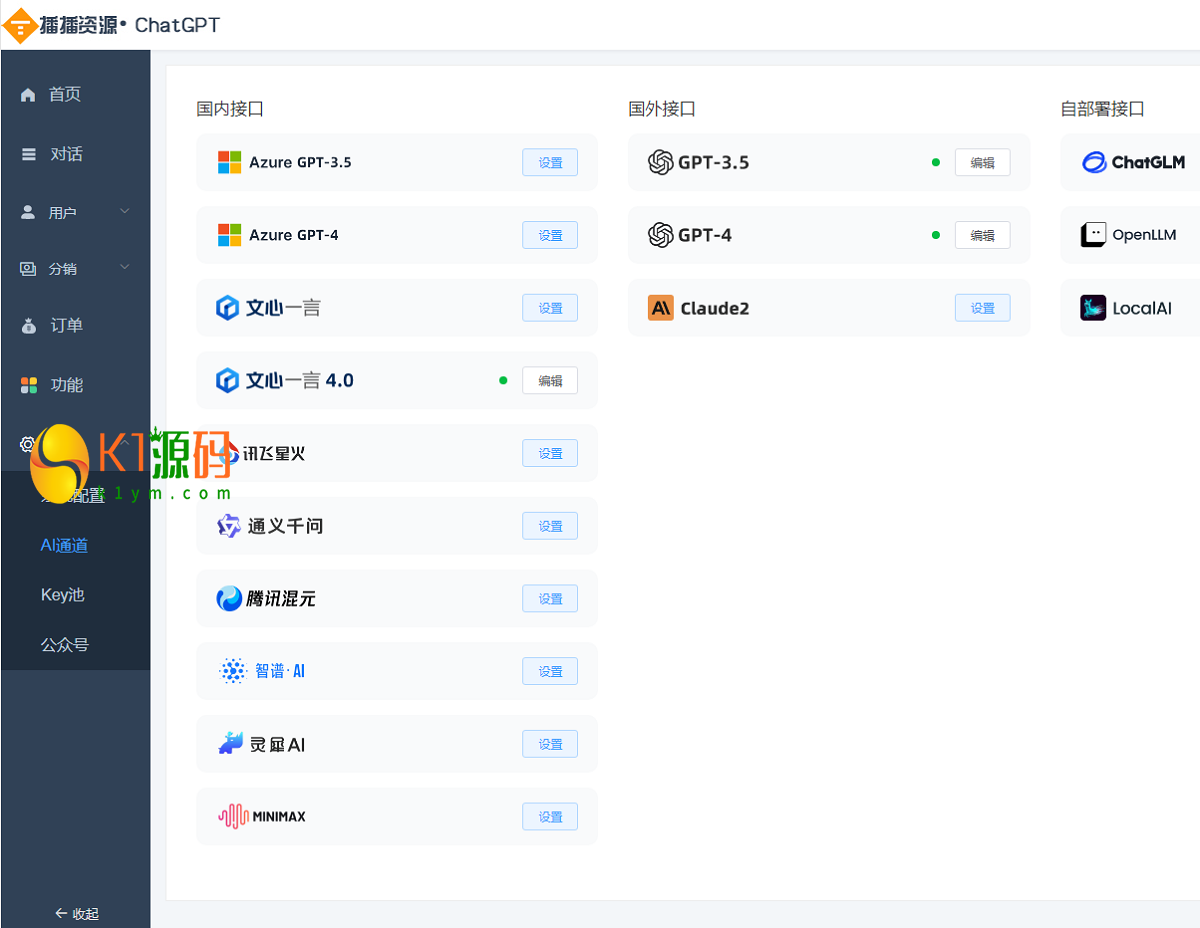Click 设置 for 灵犀AI
The width and height of the screenshot is (1200, 928).
(550, 744)
